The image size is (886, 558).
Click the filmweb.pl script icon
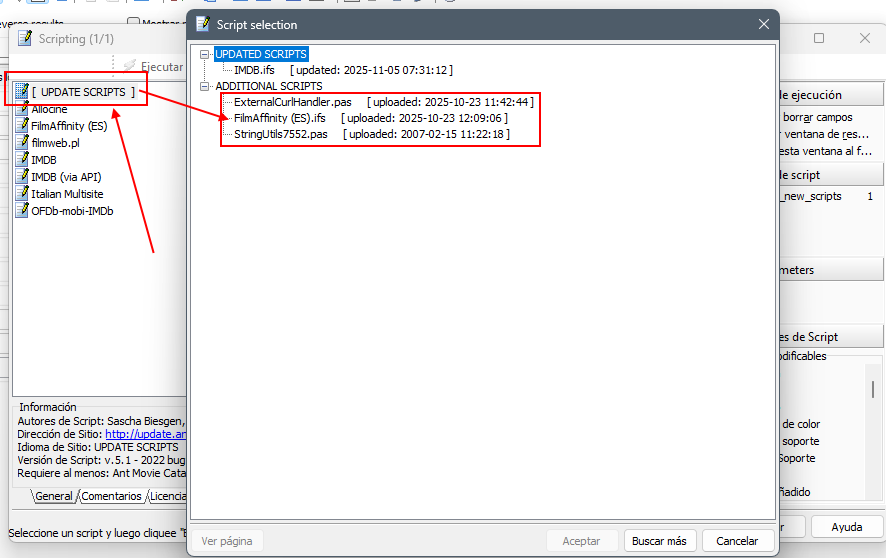(22, 142)
